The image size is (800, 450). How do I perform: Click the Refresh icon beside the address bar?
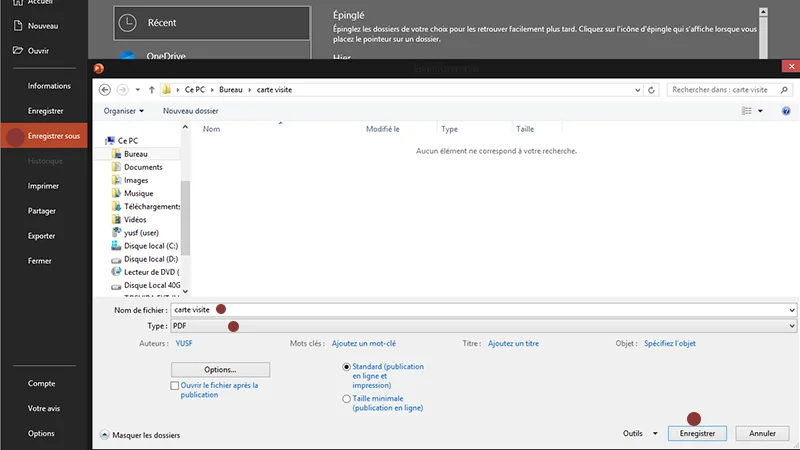651,90
